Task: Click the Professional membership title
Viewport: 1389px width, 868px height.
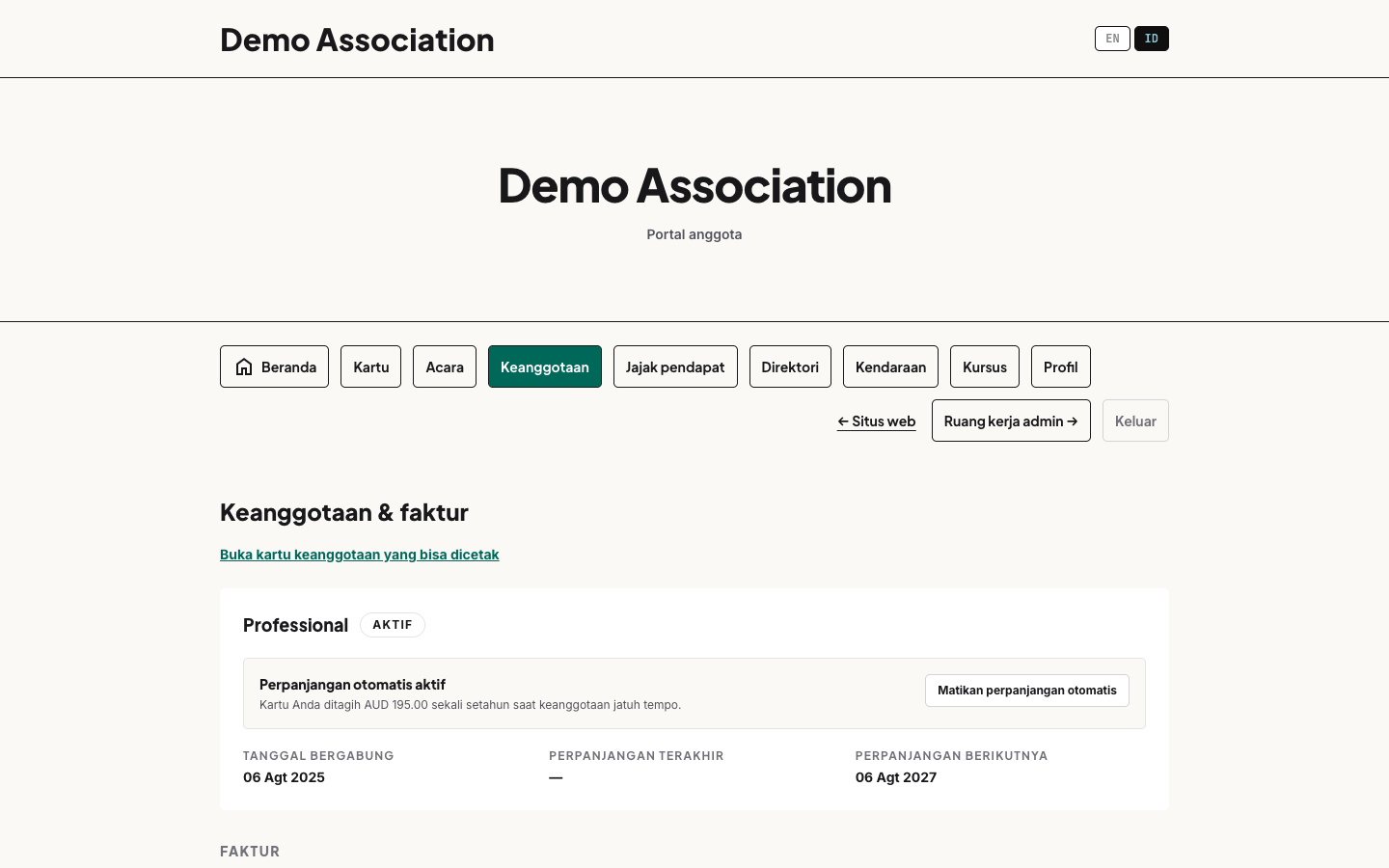Action: tap(295, 625)
